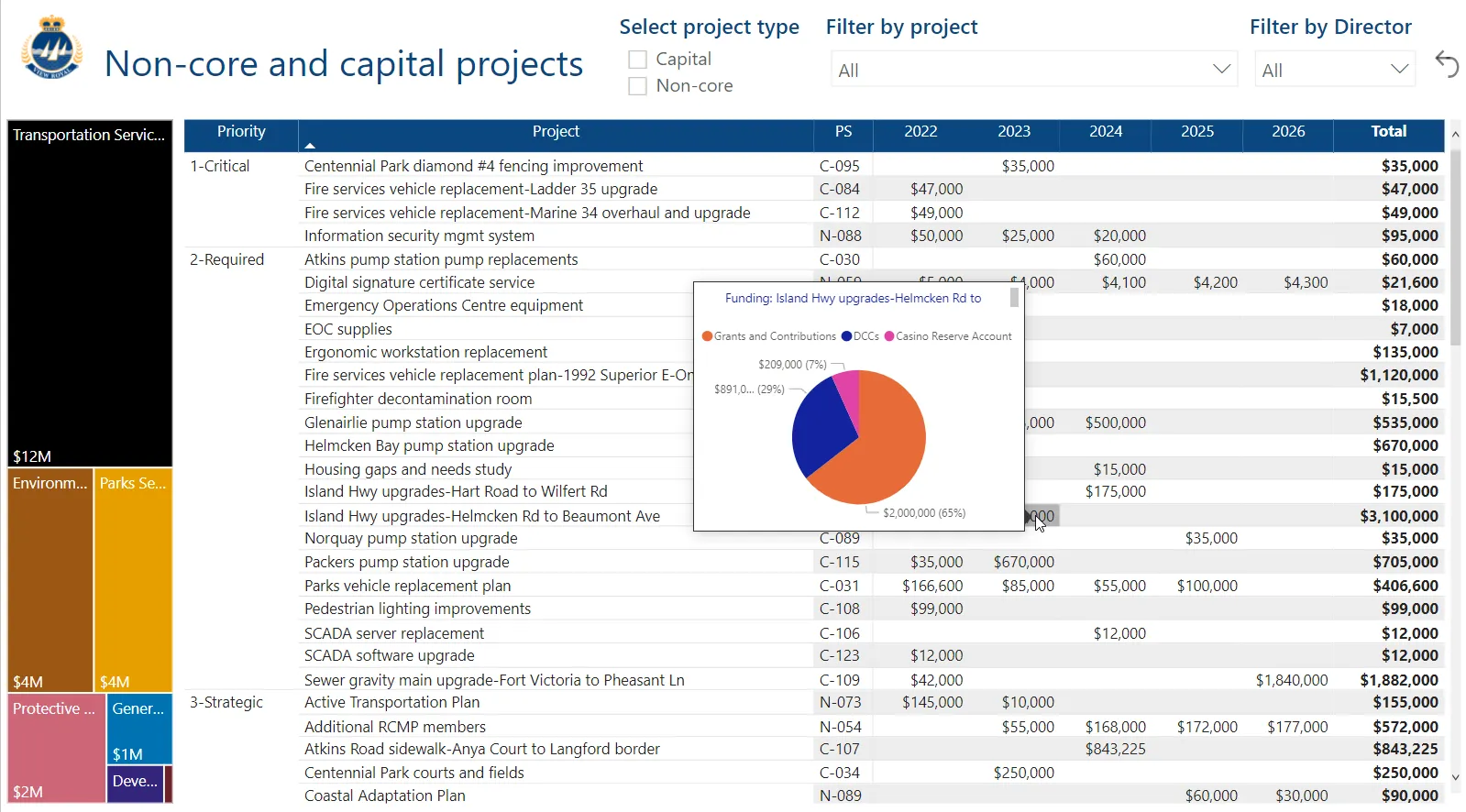Select Pedestrian lighting improvements project
The image size is (1466, 812).
[417, 609]
